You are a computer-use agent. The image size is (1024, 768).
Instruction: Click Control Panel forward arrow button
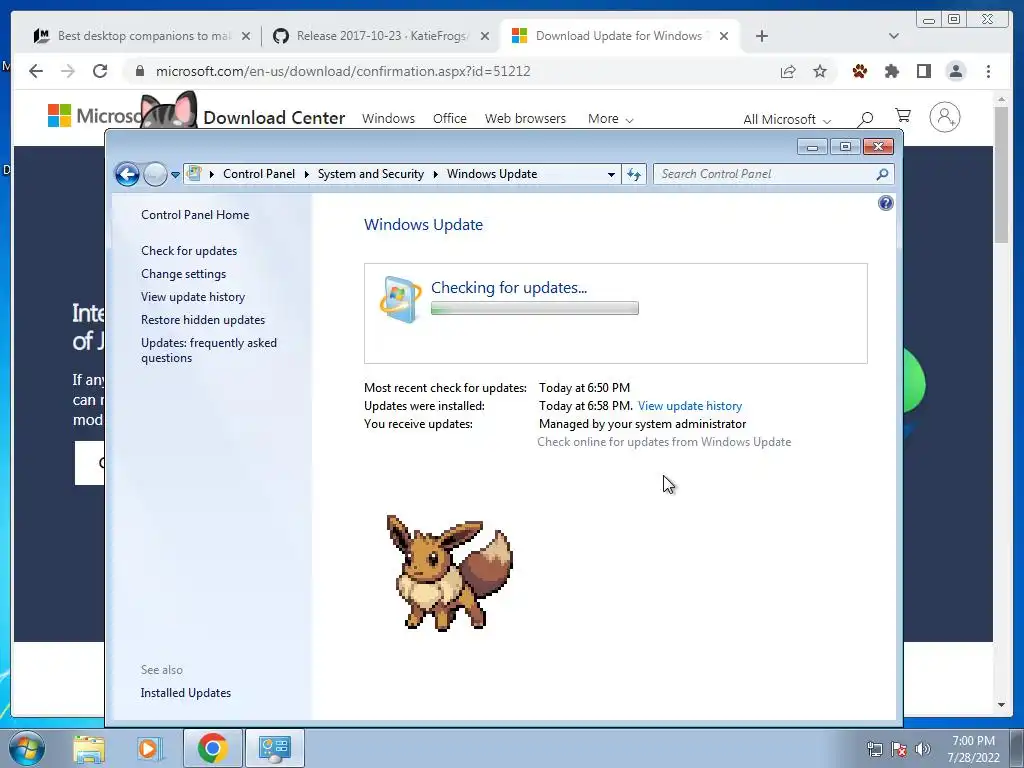pyautogui.click(x=155, y=174)
